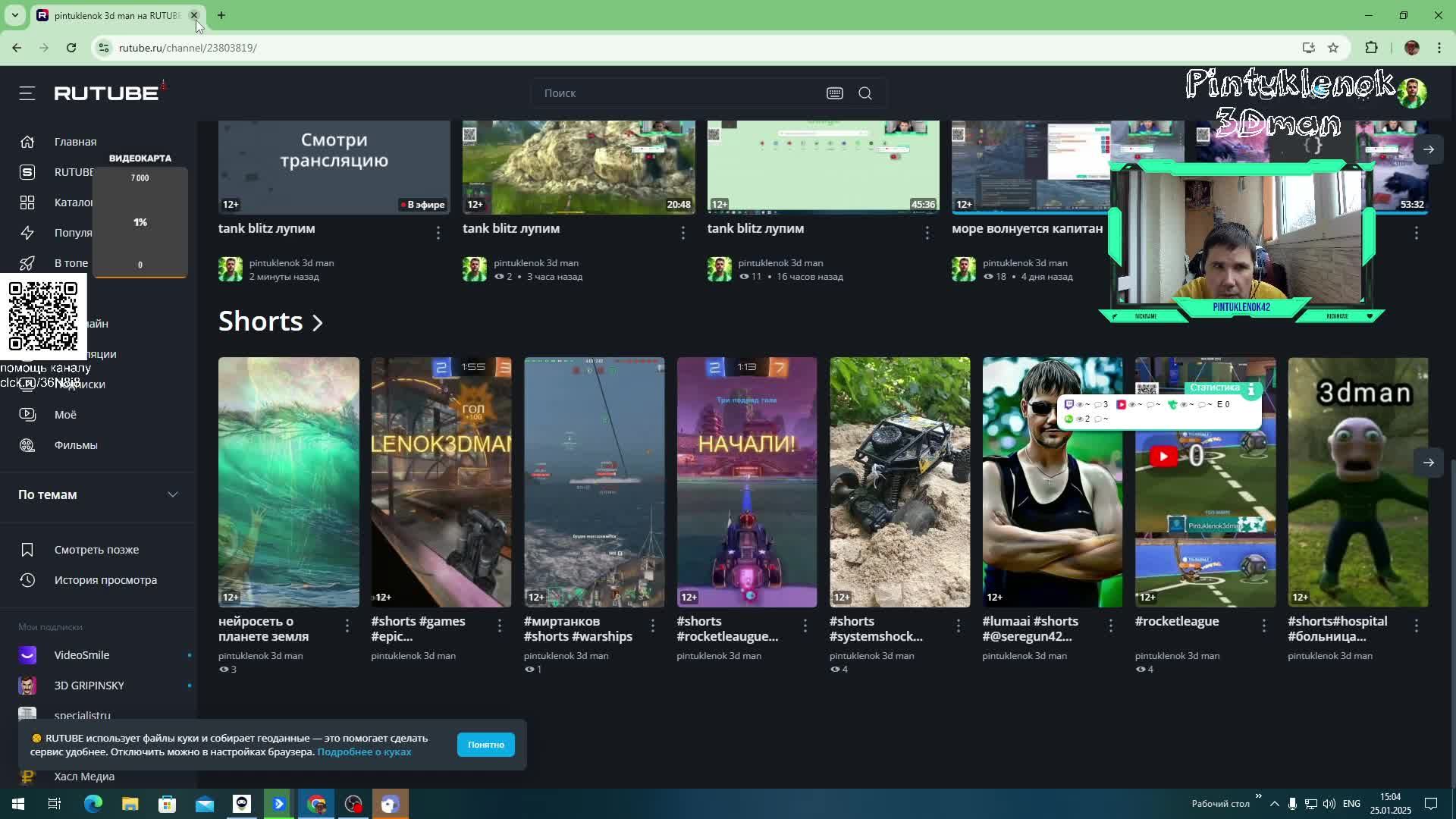Select VideoSmile subscription channel
This screenshot has width=1456, height=819.
[82, 655]
